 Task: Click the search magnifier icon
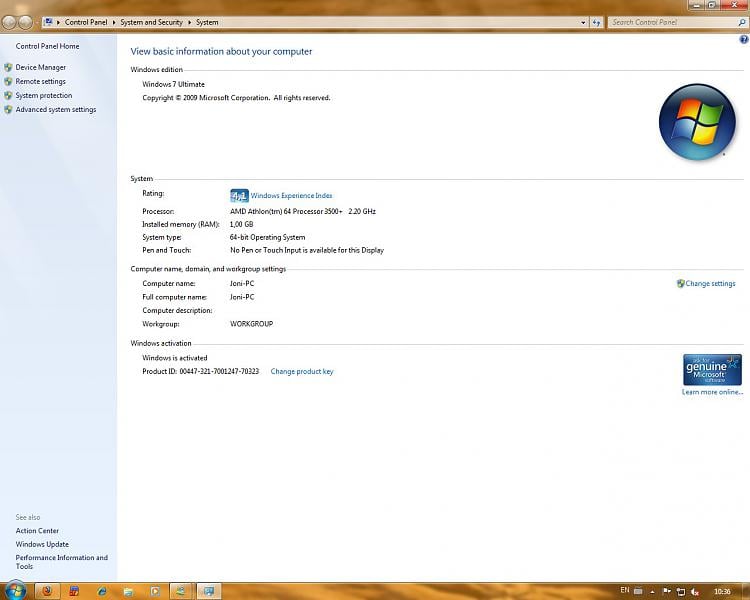click(742, 22)
